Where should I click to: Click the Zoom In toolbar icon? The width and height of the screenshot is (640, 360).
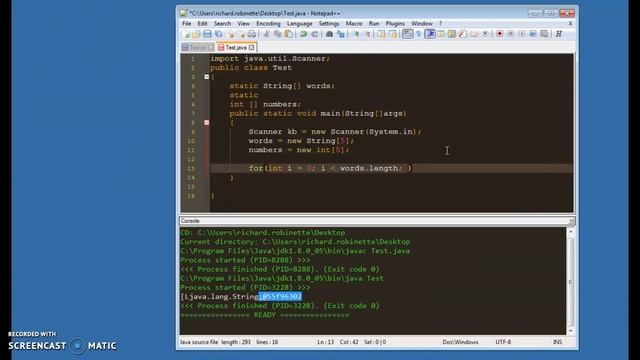point(356,34)
